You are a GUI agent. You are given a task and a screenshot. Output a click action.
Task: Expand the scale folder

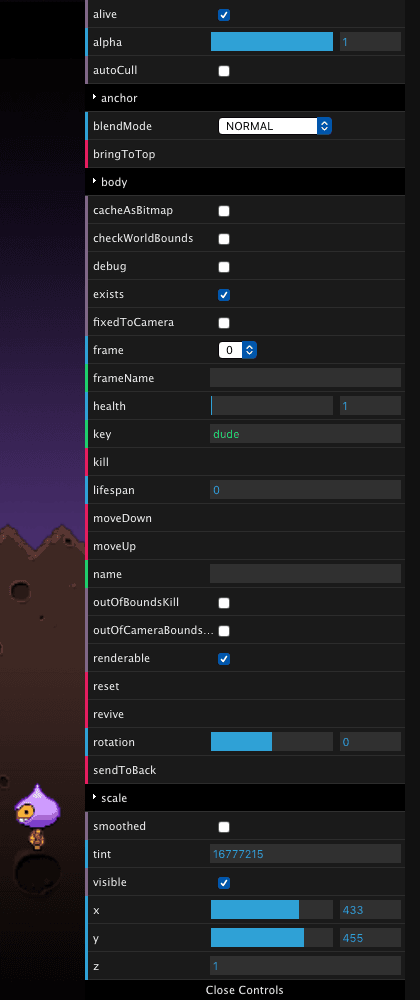pyautogui.click(x=245, y=798)
